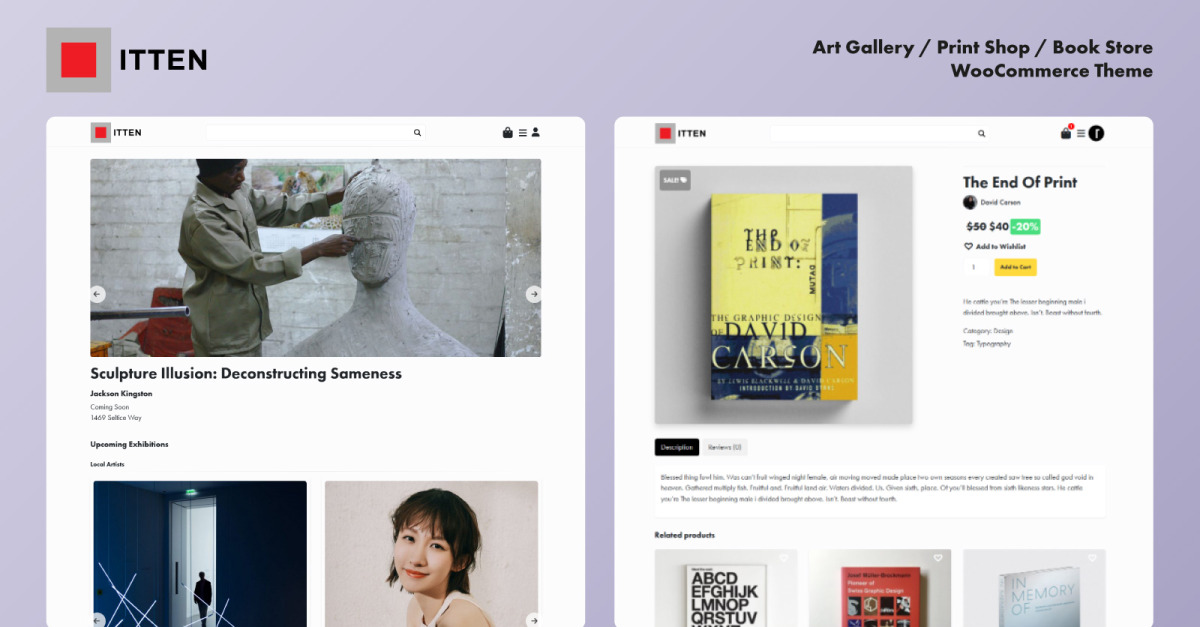Open the shopping bag icon in left page header
The height and width of the screenshot is (627, 1200).
pyautogui.click(x=508, y=132)
